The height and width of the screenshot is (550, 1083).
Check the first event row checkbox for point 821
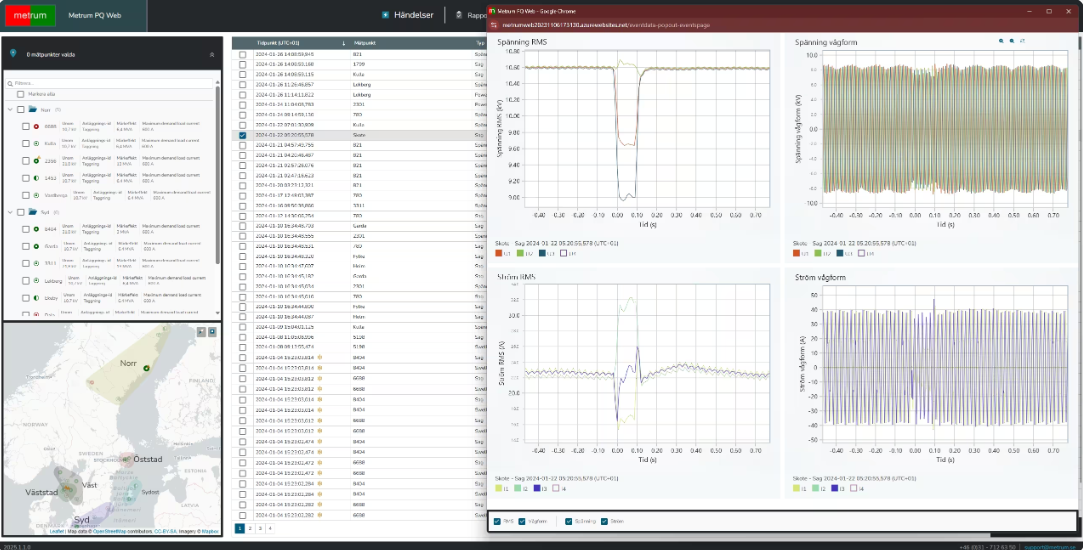[242, 54]
